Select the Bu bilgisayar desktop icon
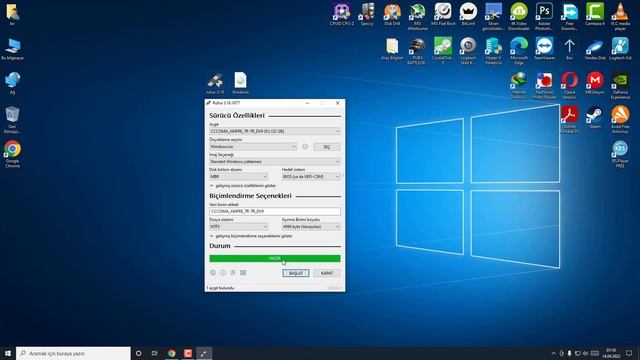The image size is (640, 360). (12, 49)
